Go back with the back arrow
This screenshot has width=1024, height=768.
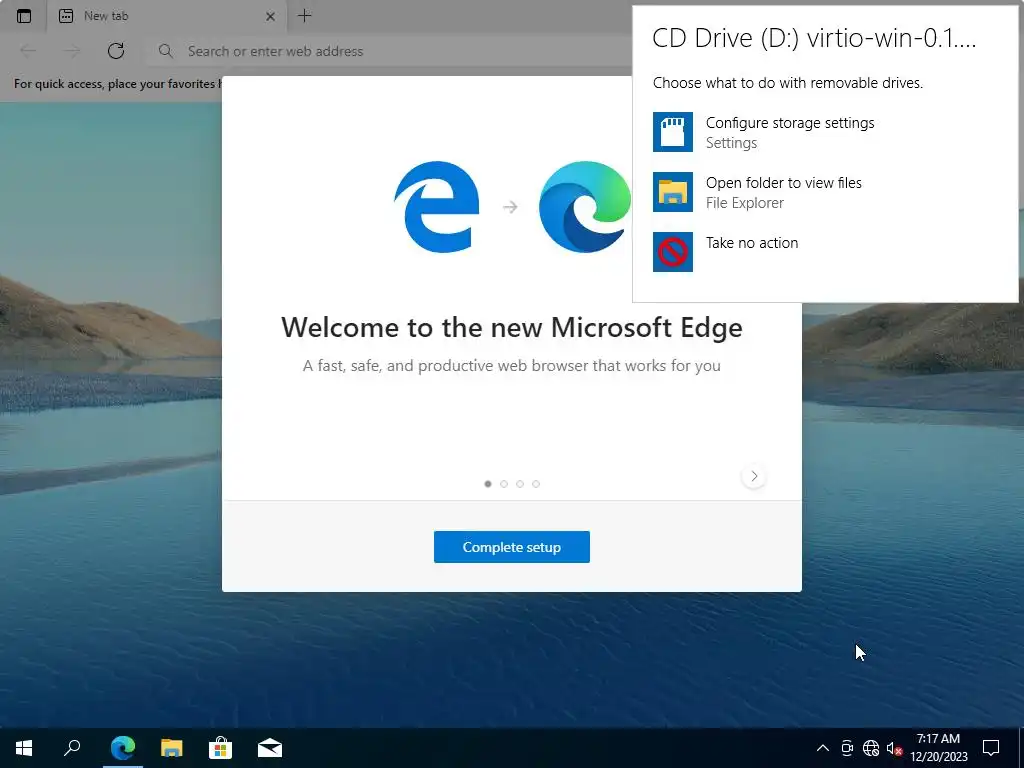pos(28,51)
